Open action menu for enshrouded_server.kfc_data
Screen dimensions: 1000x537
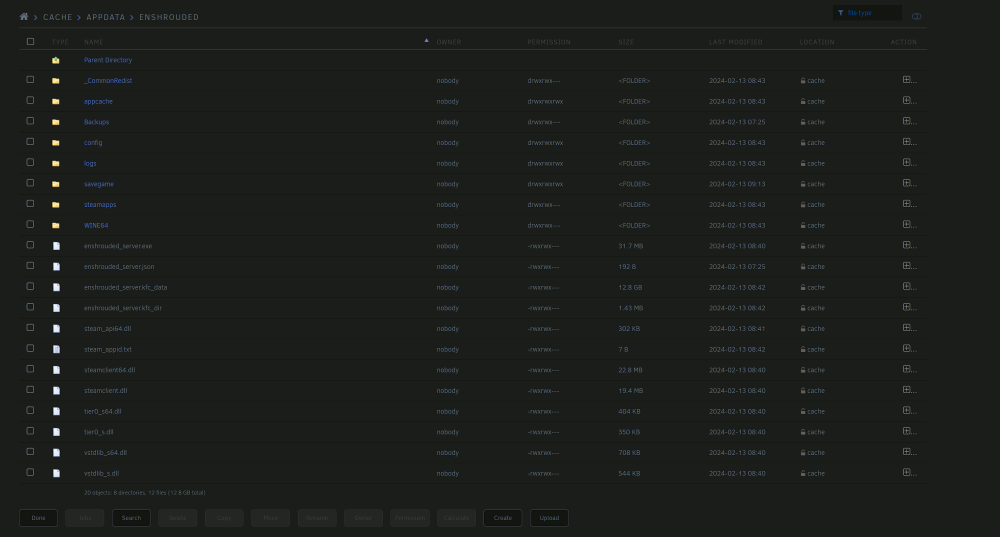[909, 286]
